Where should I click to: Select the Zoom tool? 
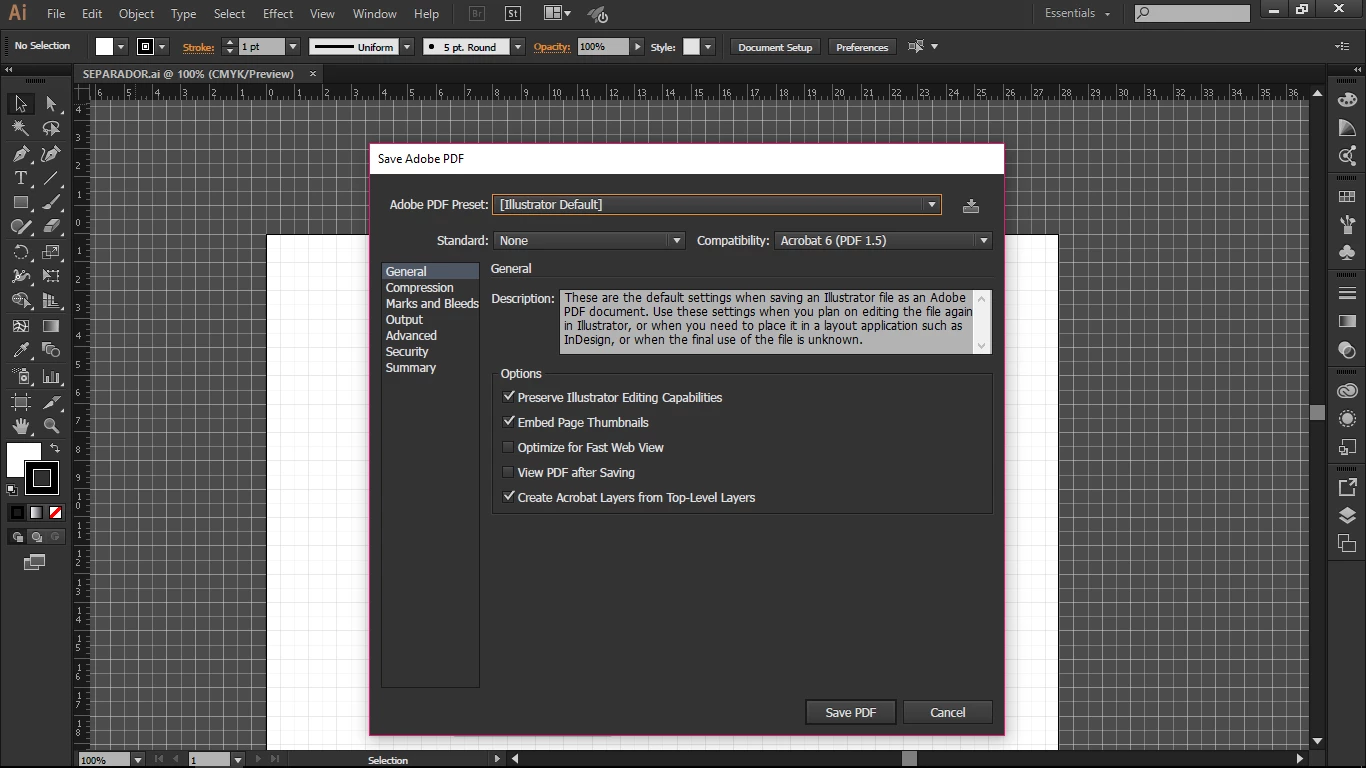pos(51,426)
